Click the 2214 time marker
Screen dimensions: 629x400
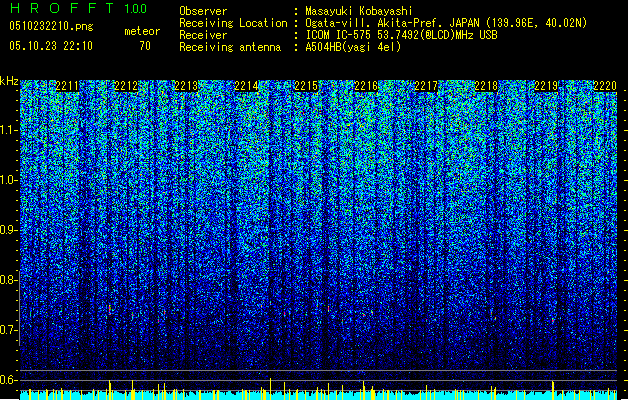click(246, 86)
